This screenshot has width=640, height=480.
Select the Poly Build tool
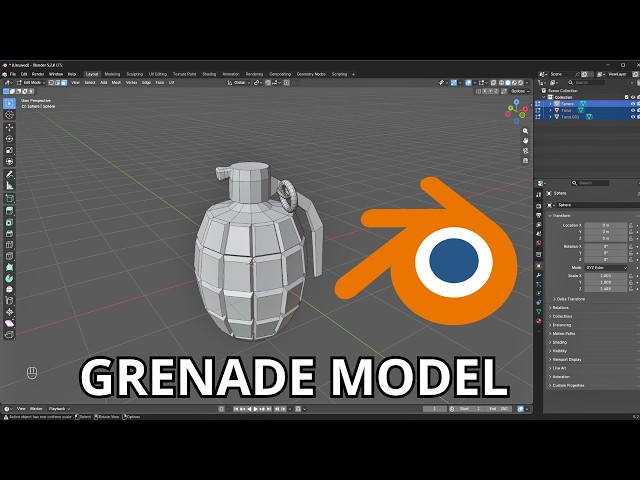click(9, 267)
